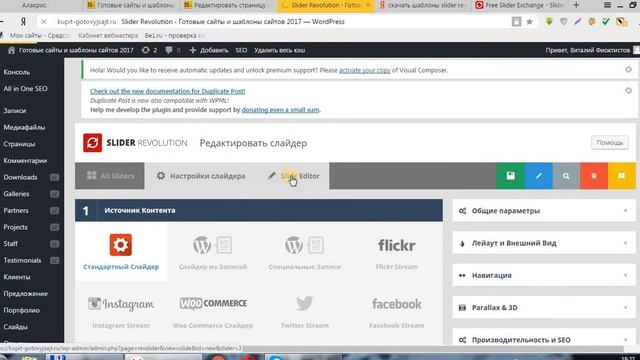Choose the Flickr Stream source
640x360 pixels.
(396, 252)
